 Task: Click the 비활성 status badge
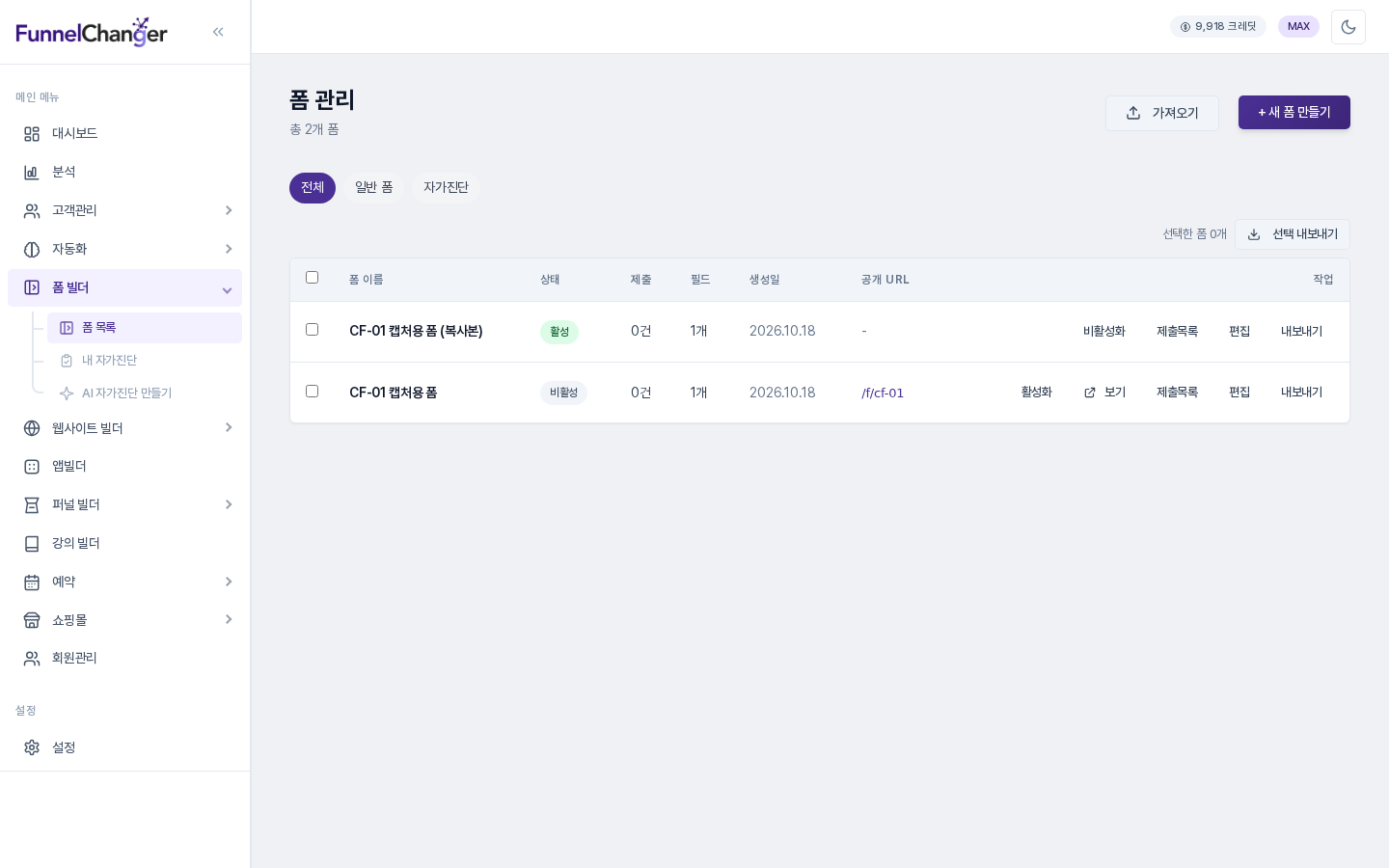tap(563, 393)
